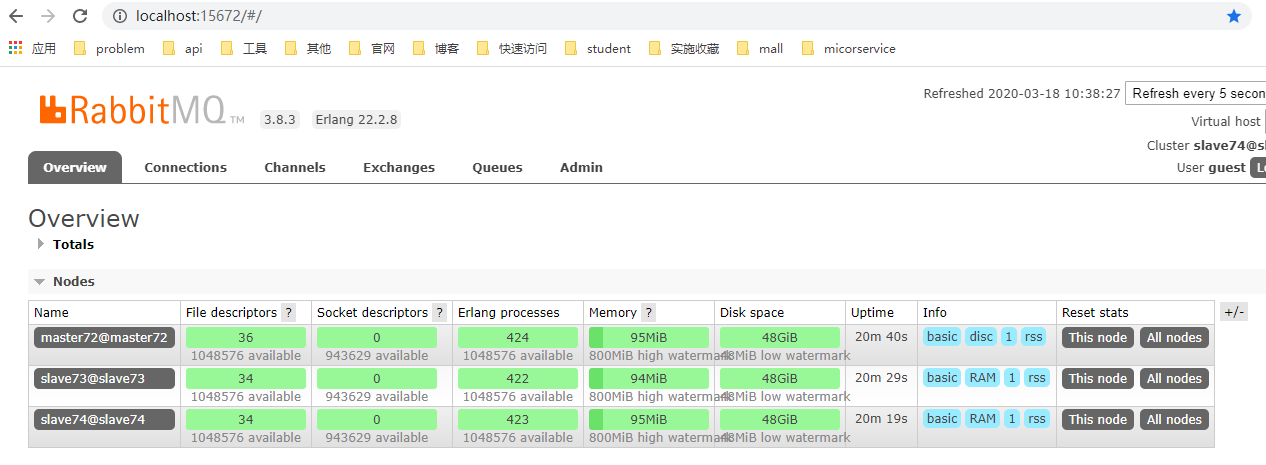Open the mall bookmark folder
This screenshot has width=1266, height=465.
tap(759, 48)
